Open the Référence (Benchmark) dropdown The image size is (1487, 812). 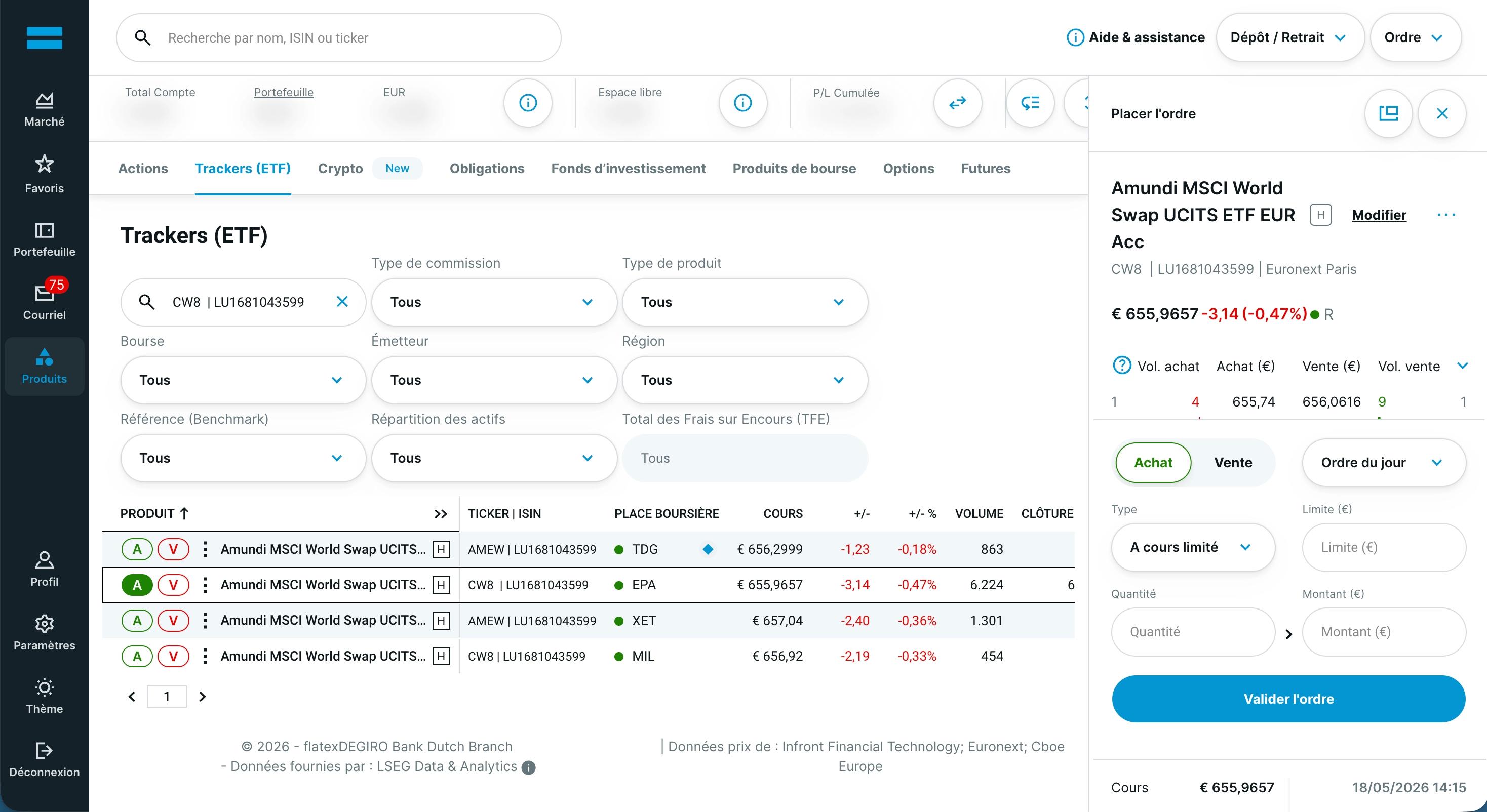pyautogui.click(x=243, y=458)
